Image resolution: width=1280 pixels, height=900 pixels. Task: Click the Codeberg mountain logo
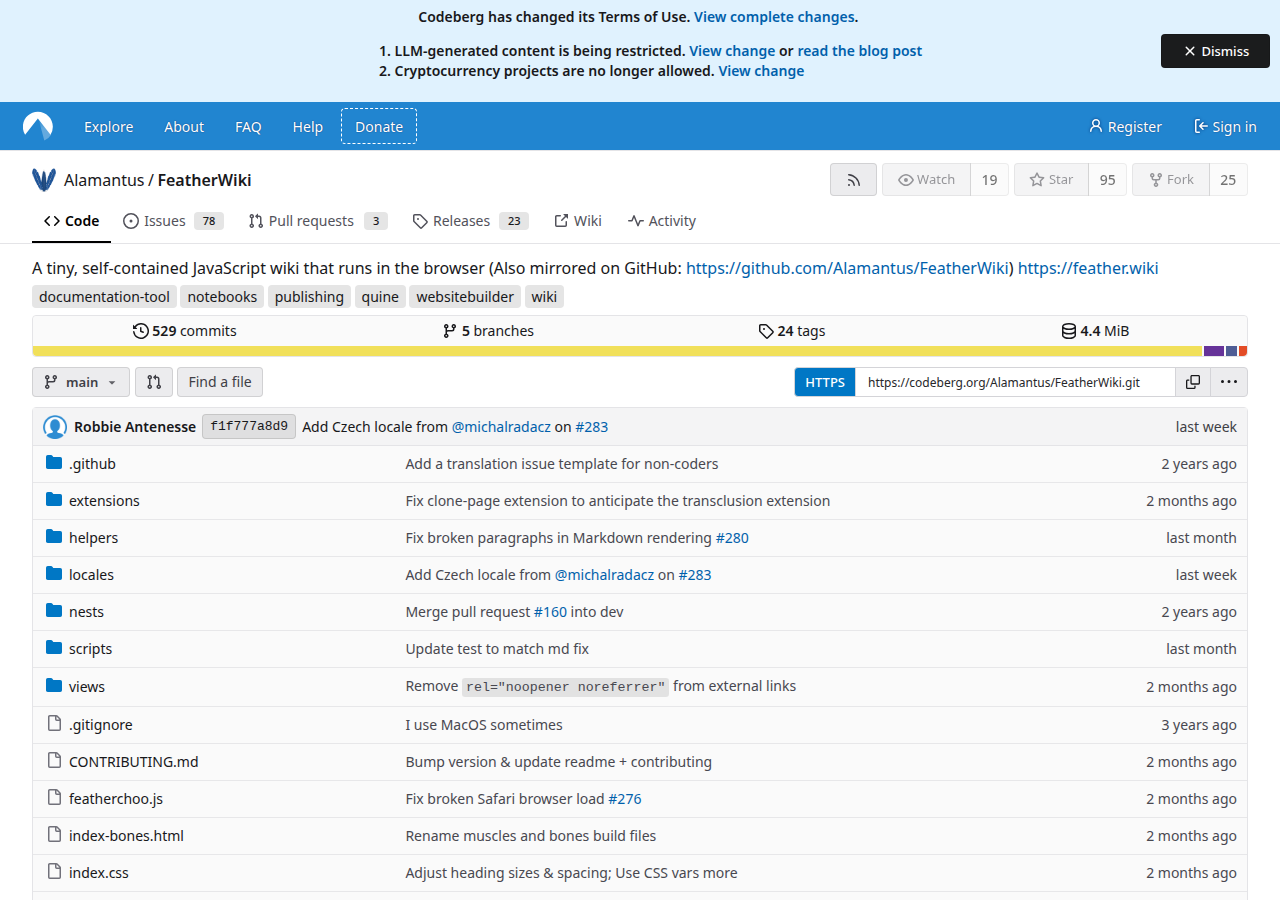pos(38,126)
